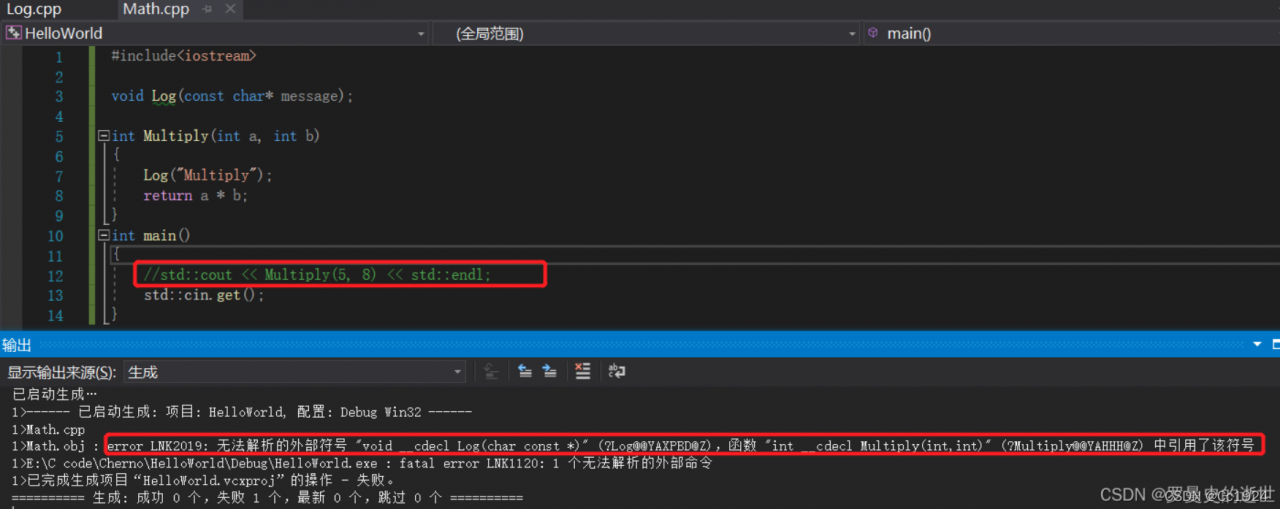1280x509 pixels.
Task: Click the LNK2019 error line in output
Action: [x=633, y=445]
